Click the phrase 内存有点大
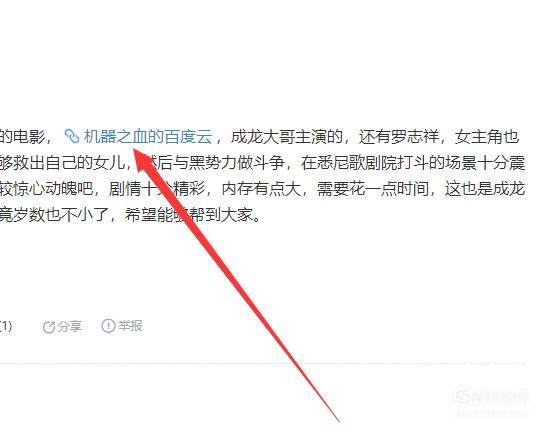554x443 pixels. [261, 189]
